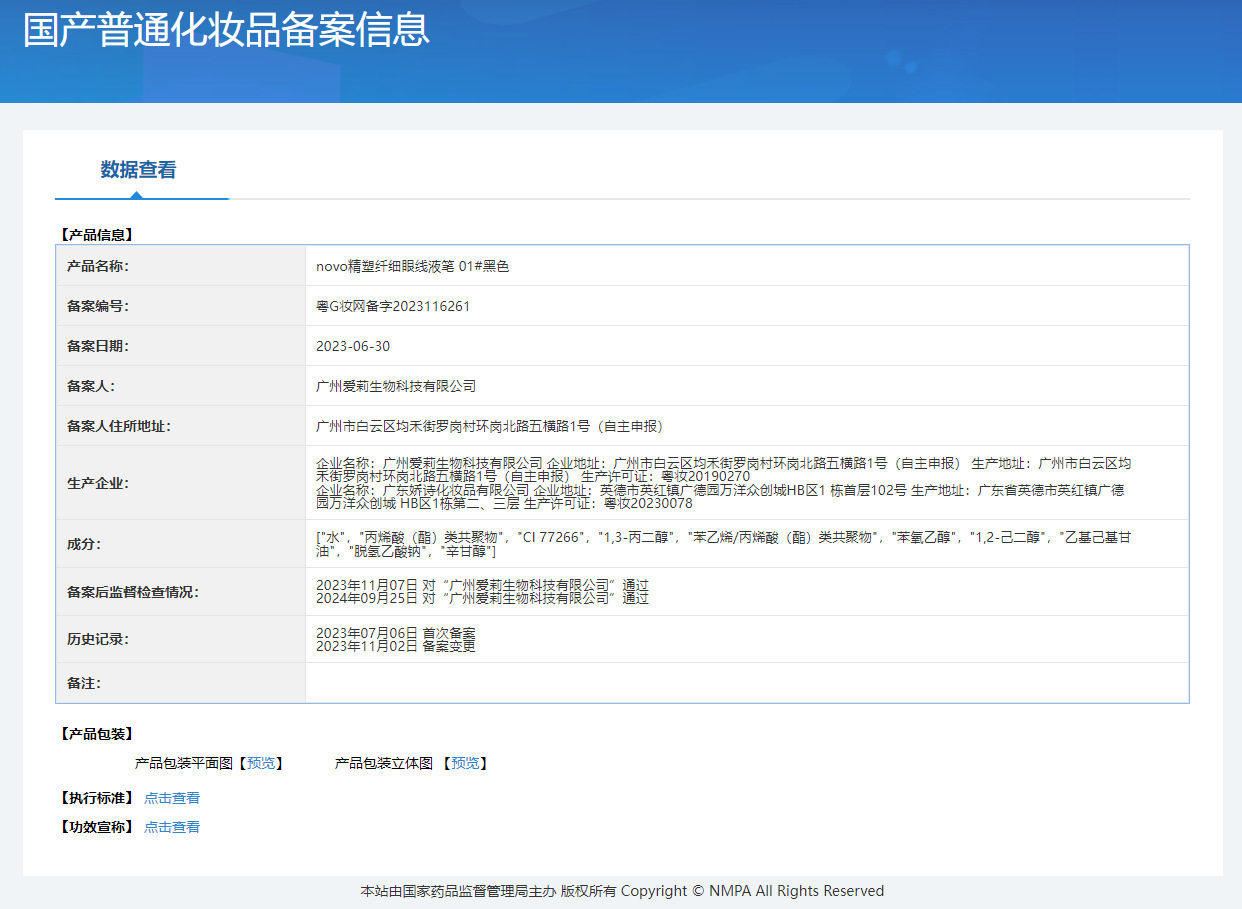Click the filing date 2023-06-30 value
Screen dimensions: 1242x909
pyautogui.click(x=353, y=346)
